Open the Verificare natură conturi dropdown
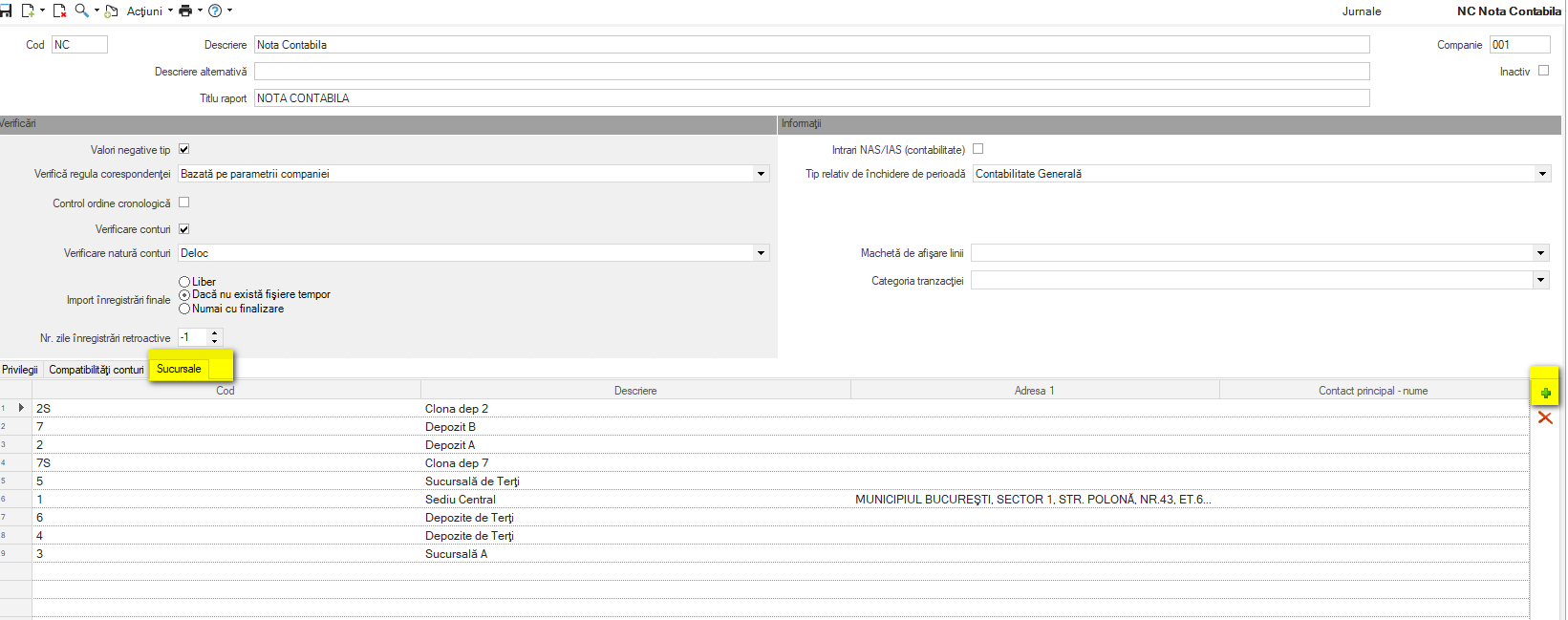The width and height of the screenshot is (1568, 620). [x=762, y=253]
